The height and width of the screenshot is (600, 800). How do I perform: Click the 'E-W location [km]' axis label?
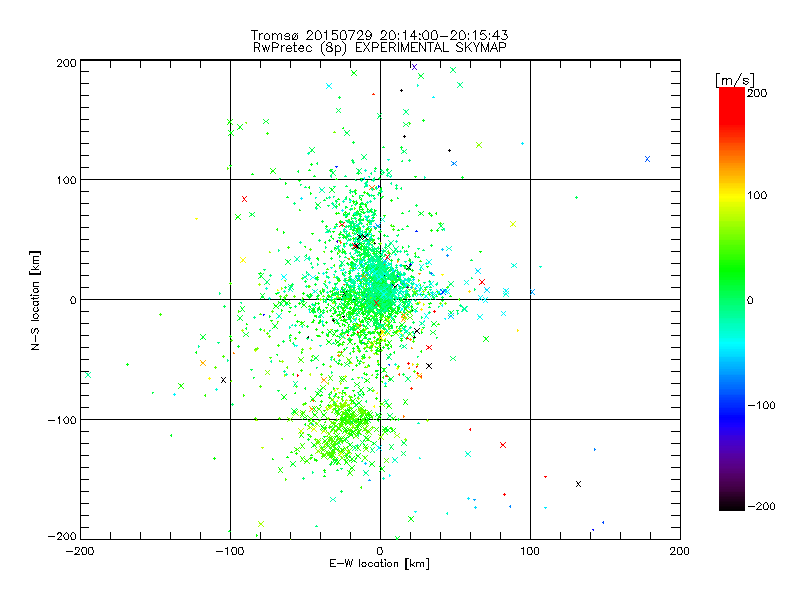(379, 564)
